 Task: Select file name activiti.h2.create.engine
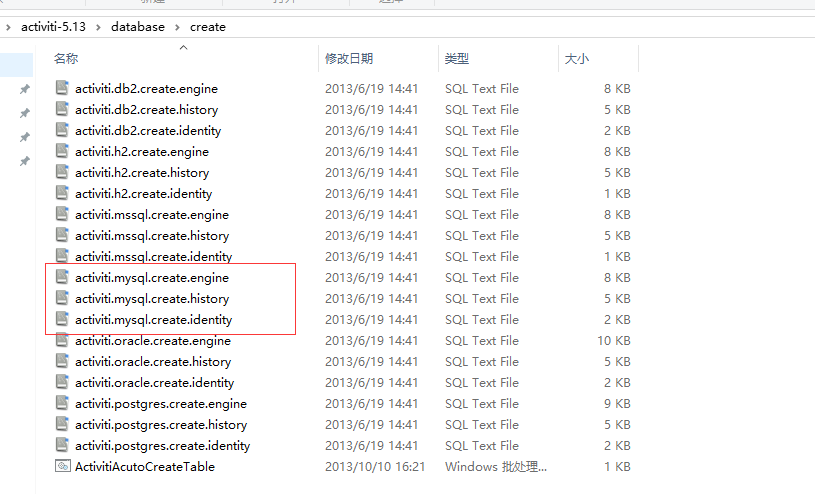(142, 152)
